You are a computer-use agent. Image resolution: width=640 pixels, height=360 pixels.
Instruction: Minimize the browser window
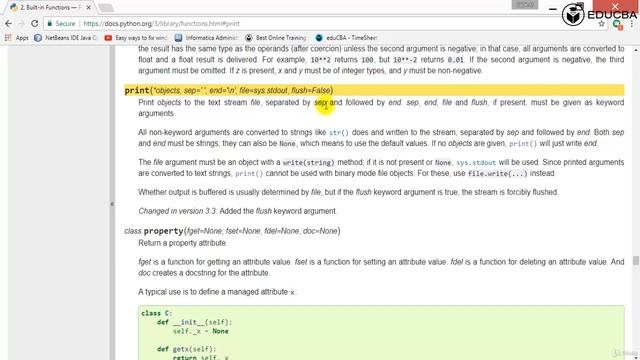click(553, 8)
